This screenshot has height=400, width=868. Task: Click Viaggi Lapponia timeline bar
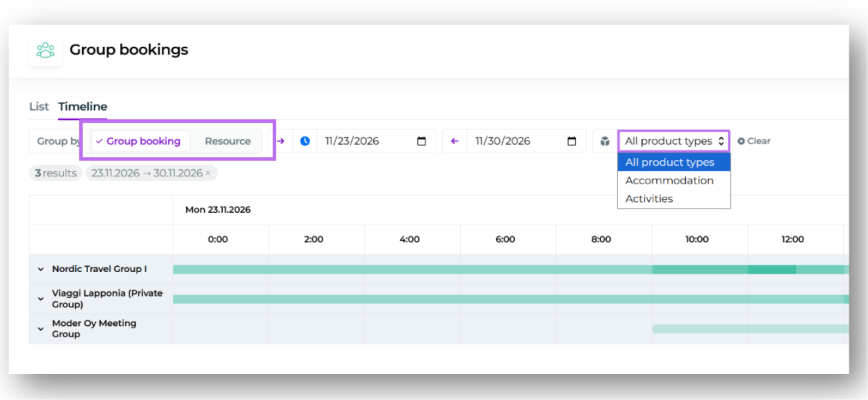(510, 299)
